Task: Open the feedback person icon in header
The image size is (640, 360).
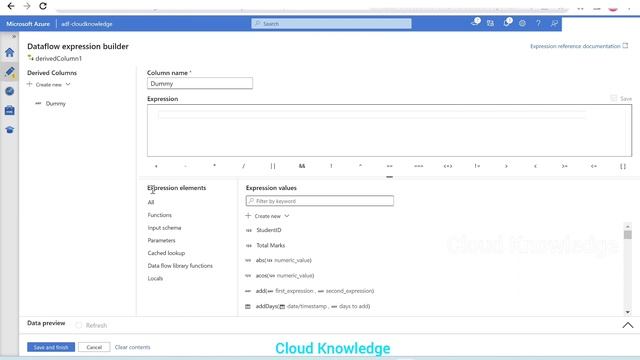Action: [554, 23]
